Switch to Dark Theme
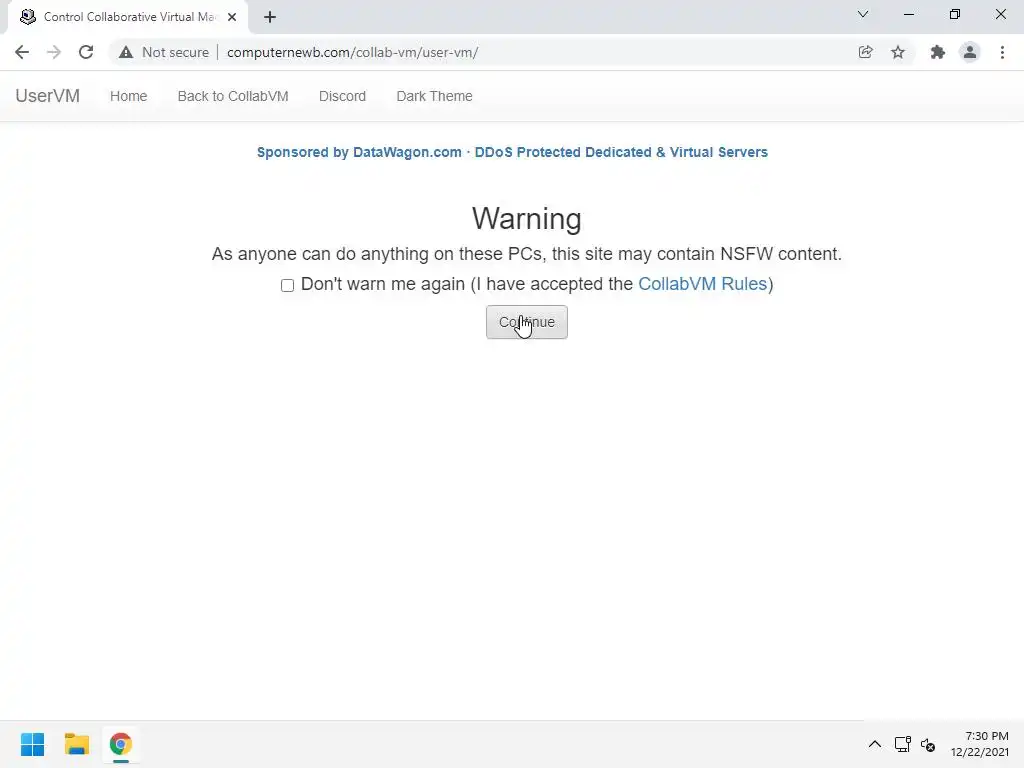The image size is (1024, 768). [434, 96]
